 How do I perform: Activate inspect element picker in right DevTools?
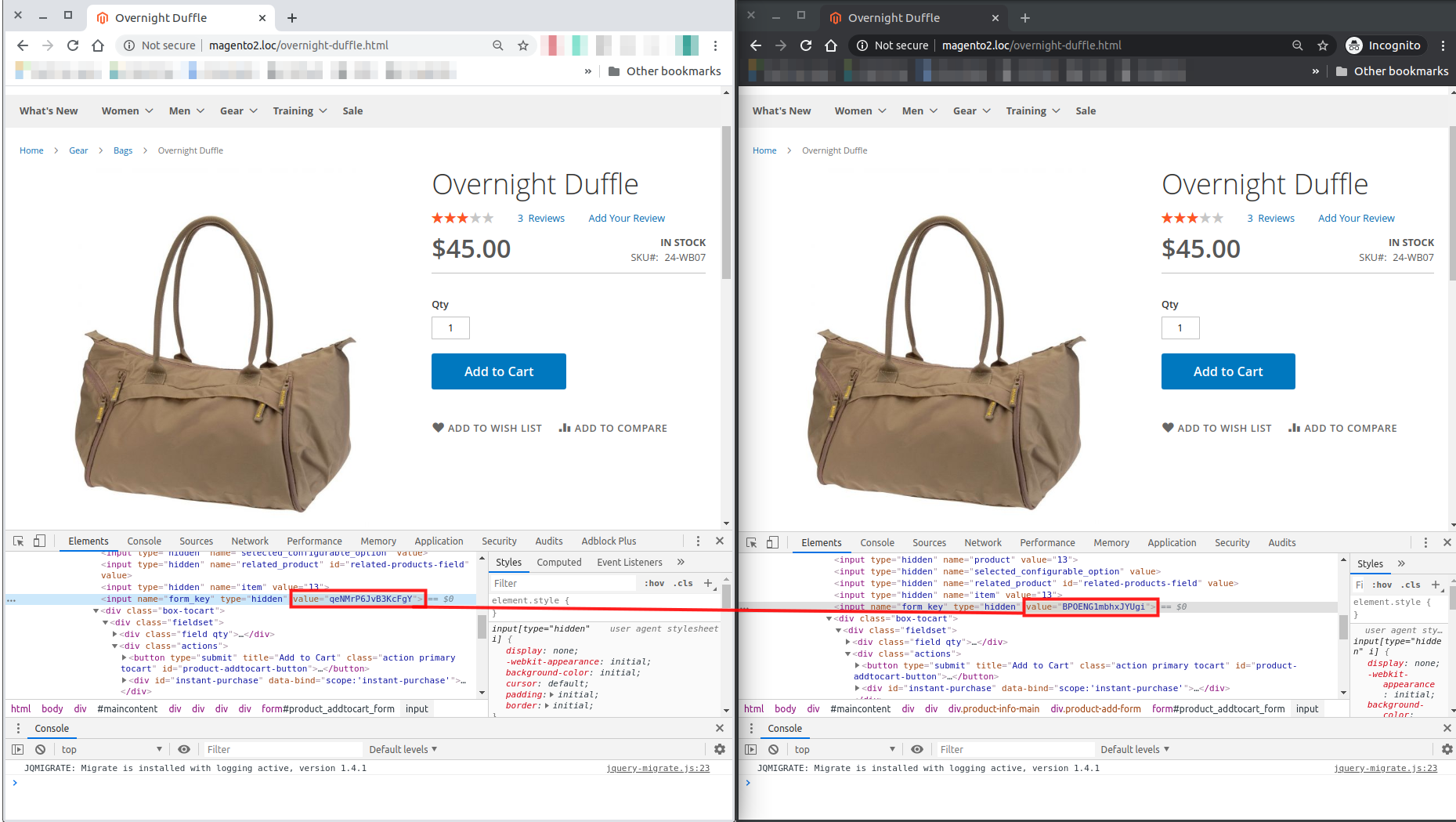click(x=752, y=542)
